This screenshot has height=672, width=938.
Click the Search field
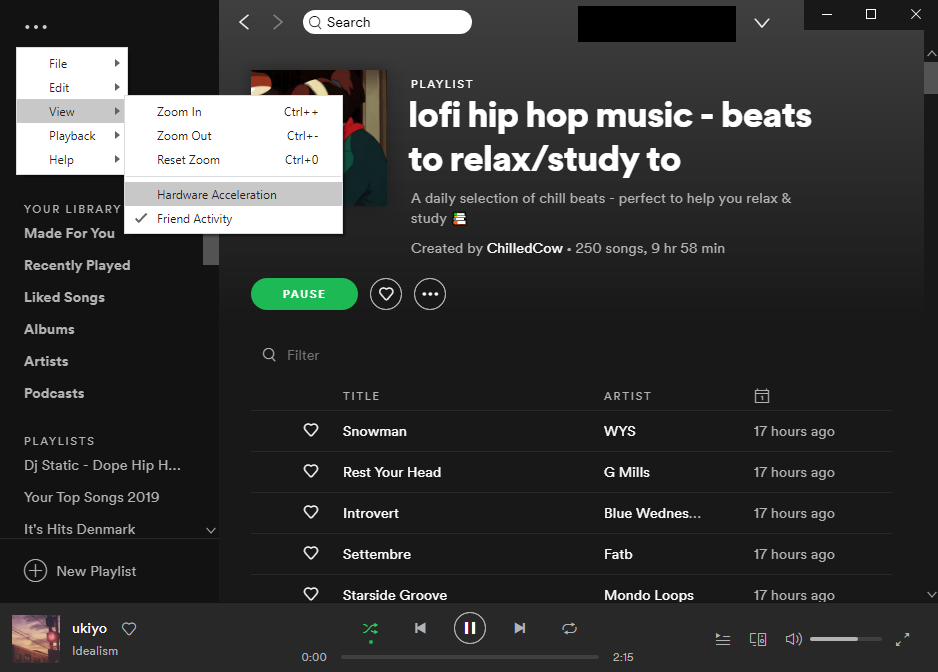387,22
